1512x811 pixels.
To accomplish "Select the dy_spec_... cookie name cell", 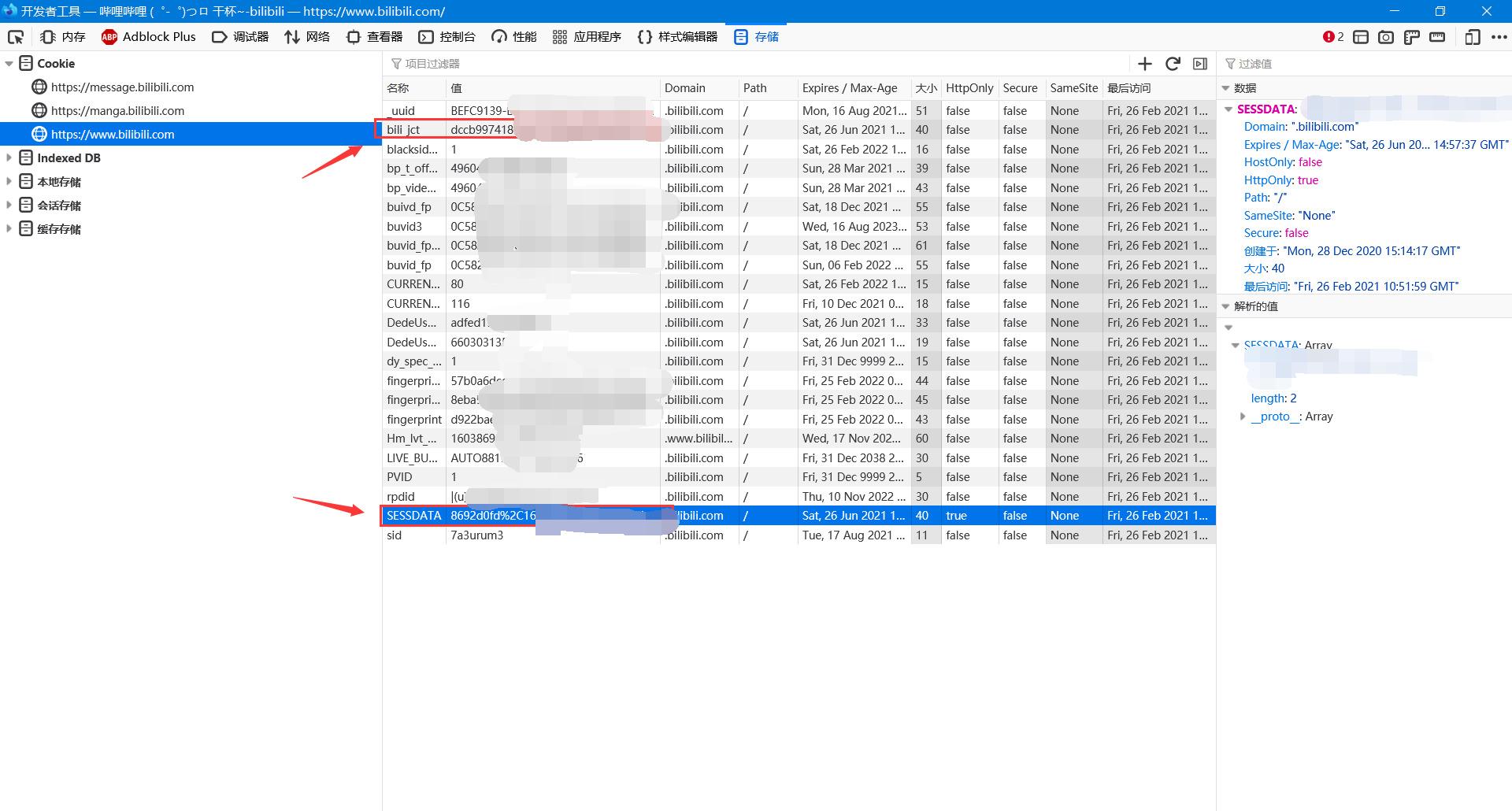I will pyautogui.click(x=414, y=361).
